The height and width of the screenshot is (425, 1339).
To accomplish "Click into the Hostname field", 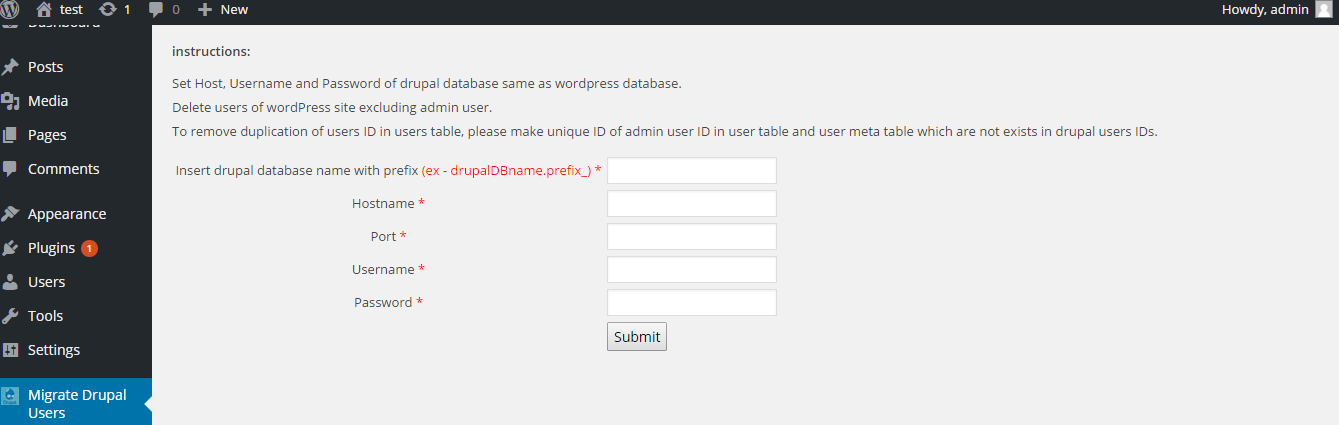I will [x=692, y=204].
